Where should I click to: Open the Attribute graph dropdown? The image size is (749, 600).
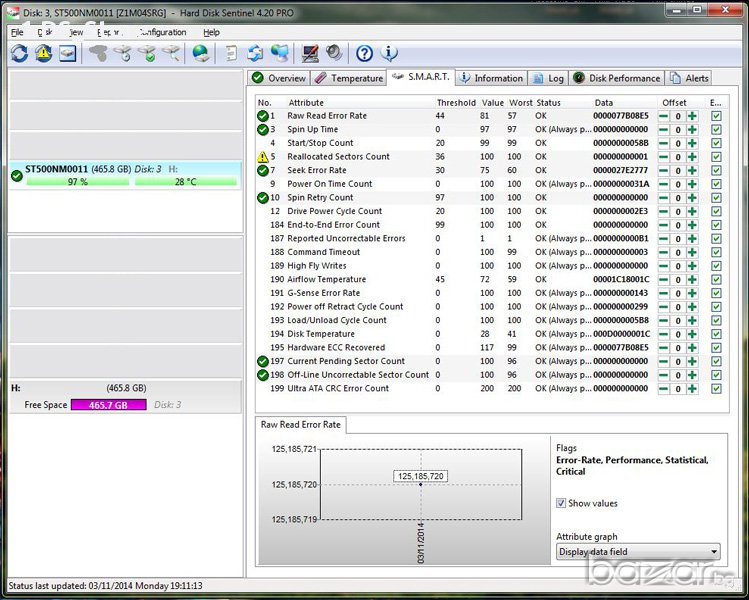click(x=638, y=552)
